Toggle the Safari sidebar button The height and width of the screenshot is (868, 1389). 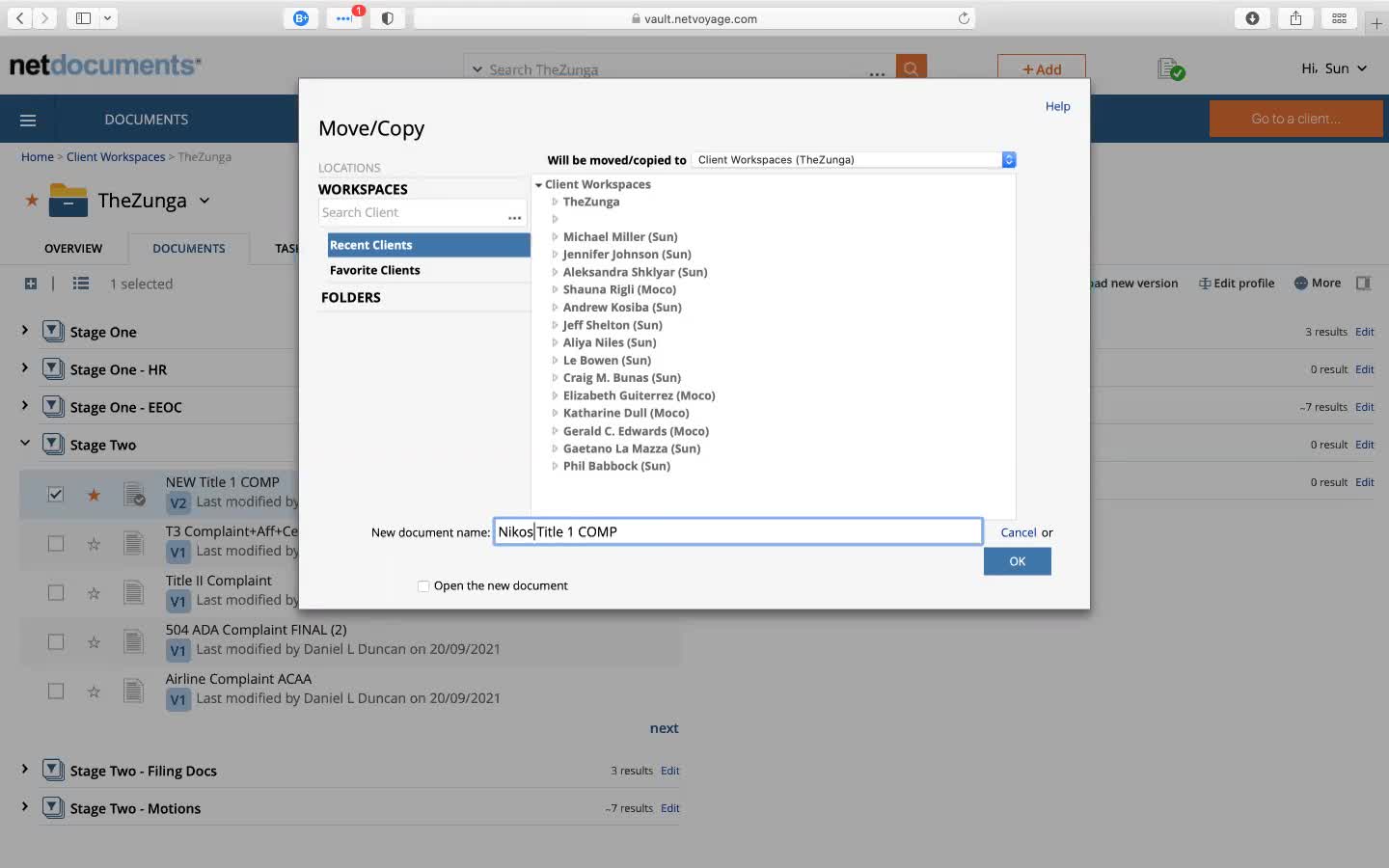pos(83,18)
